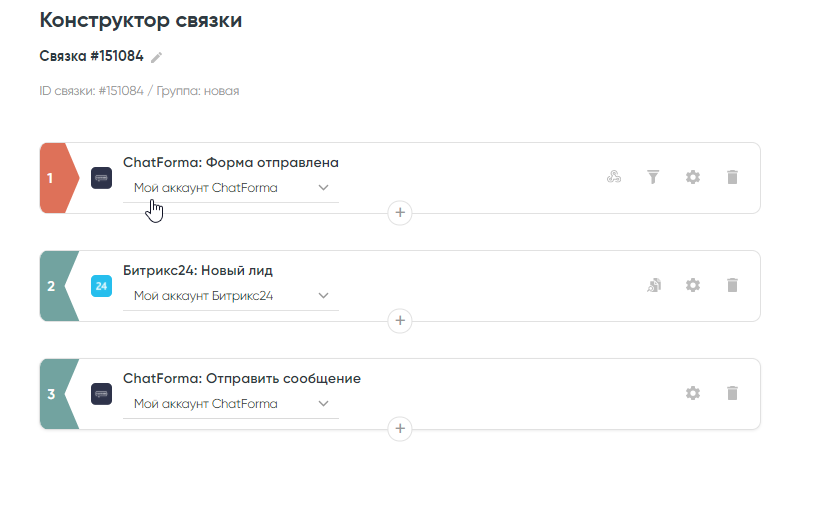Click the ChatForma app icon in step 1
Screen dimensions: 813x525
coord(101,178)
